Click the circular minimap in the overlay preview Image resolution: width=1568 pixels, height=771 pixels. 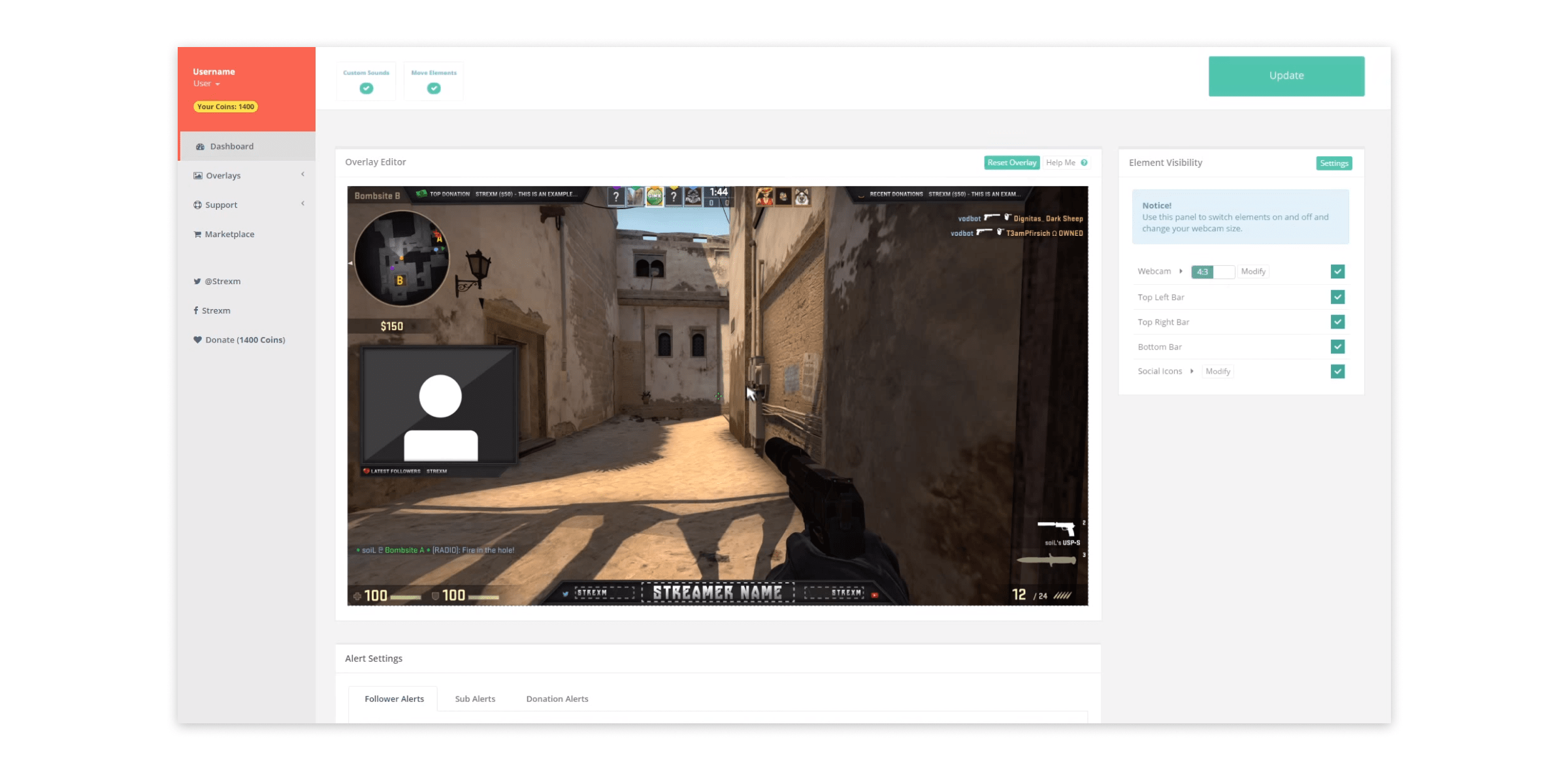[x=401, y=258]
